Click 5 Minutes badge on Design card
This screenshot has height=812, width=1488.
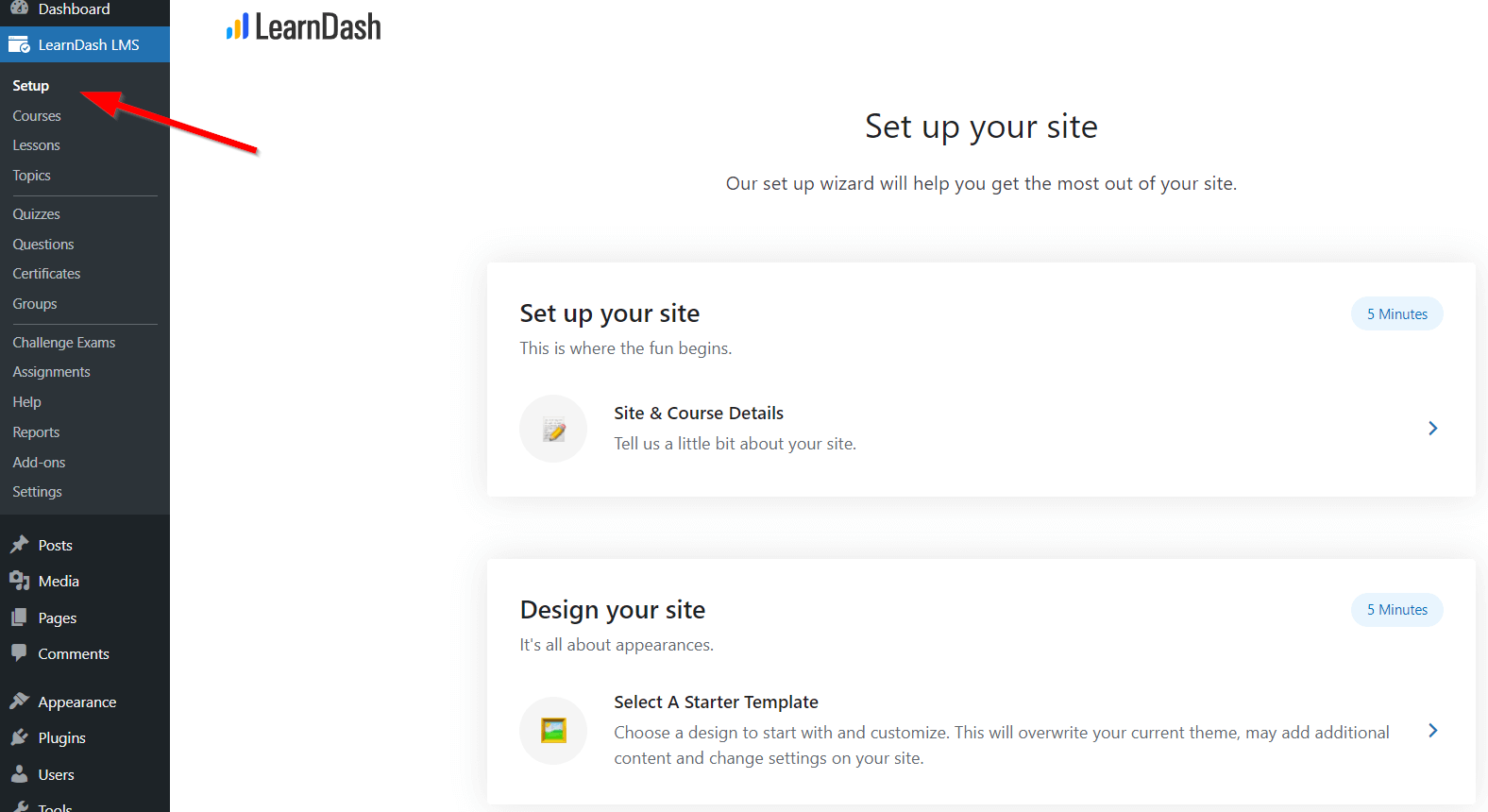click(x=1397, y=610)
